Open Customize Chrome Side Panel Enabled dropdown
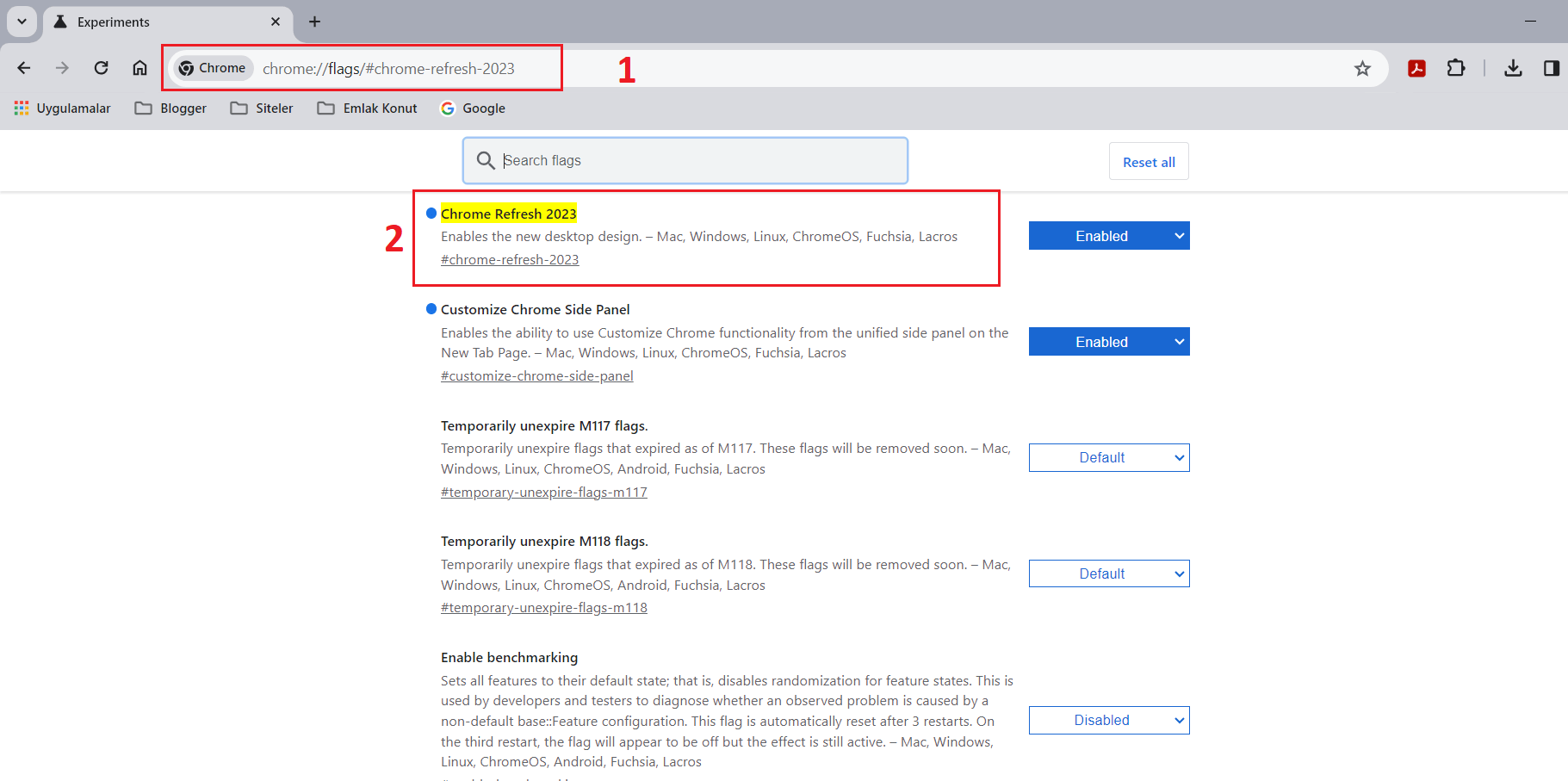 pos(1109,342)
